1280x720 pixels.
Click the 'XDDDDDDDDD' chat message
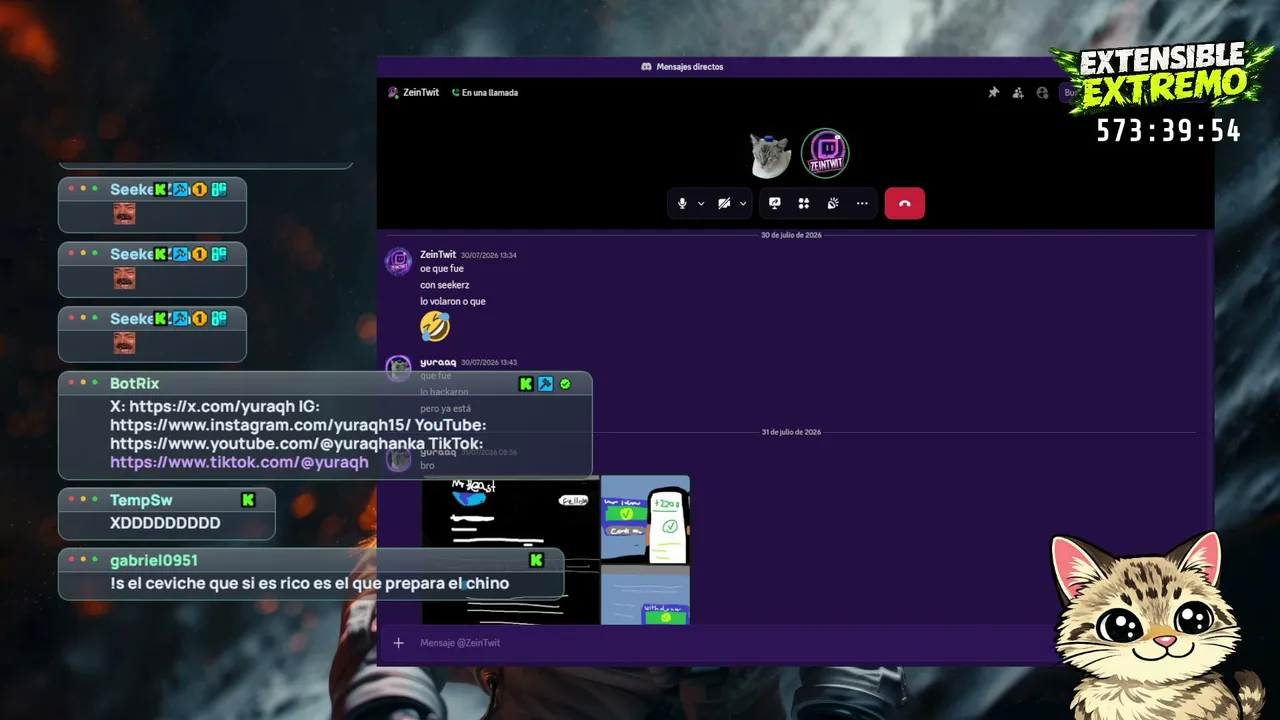tap(165, 523)
